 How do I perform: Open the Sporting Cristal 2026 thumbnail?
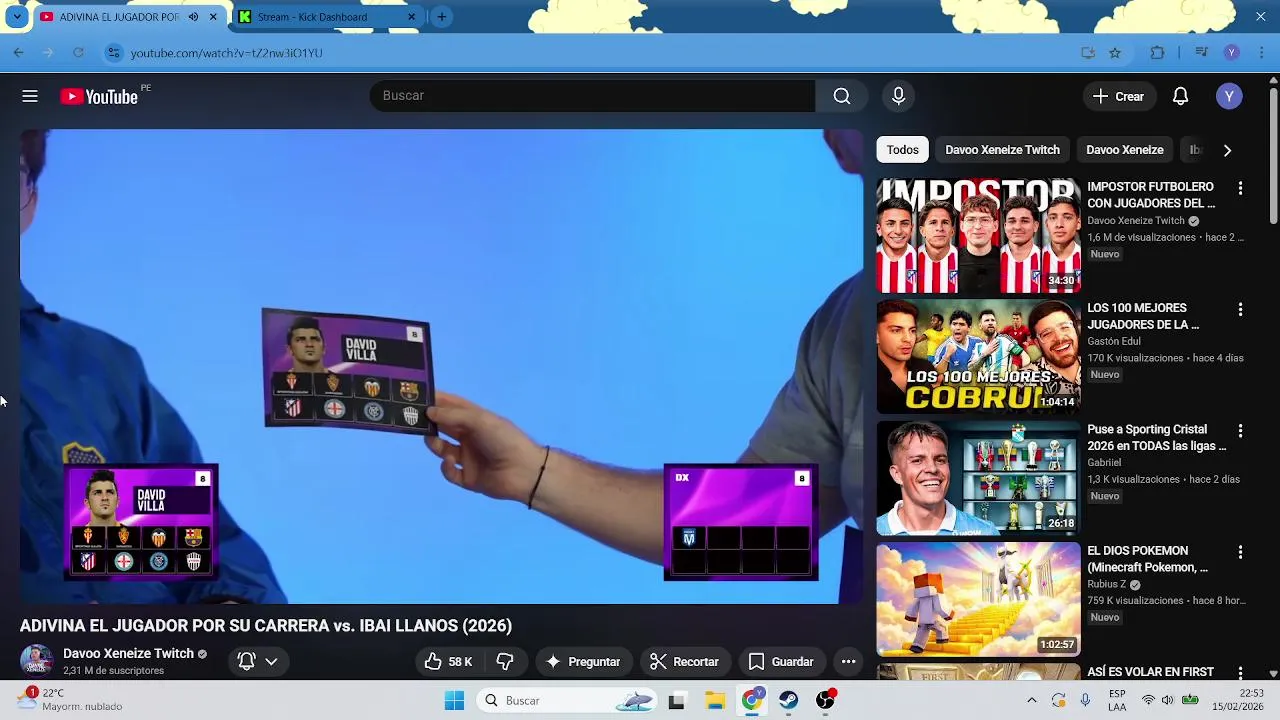click(978, 478)
